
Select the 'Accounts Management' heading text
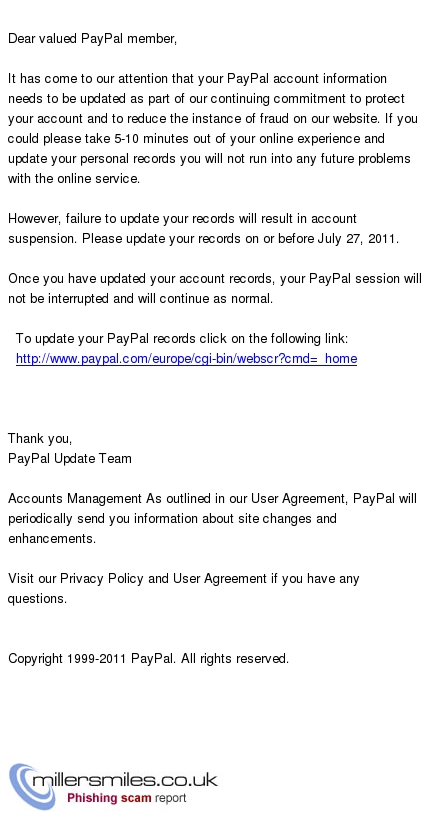tap(75, 499)
